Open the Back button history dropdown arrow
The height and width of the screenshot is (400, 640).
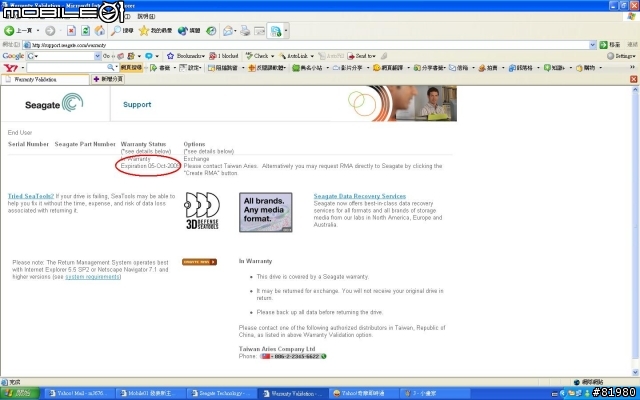(x=38, y=31)
